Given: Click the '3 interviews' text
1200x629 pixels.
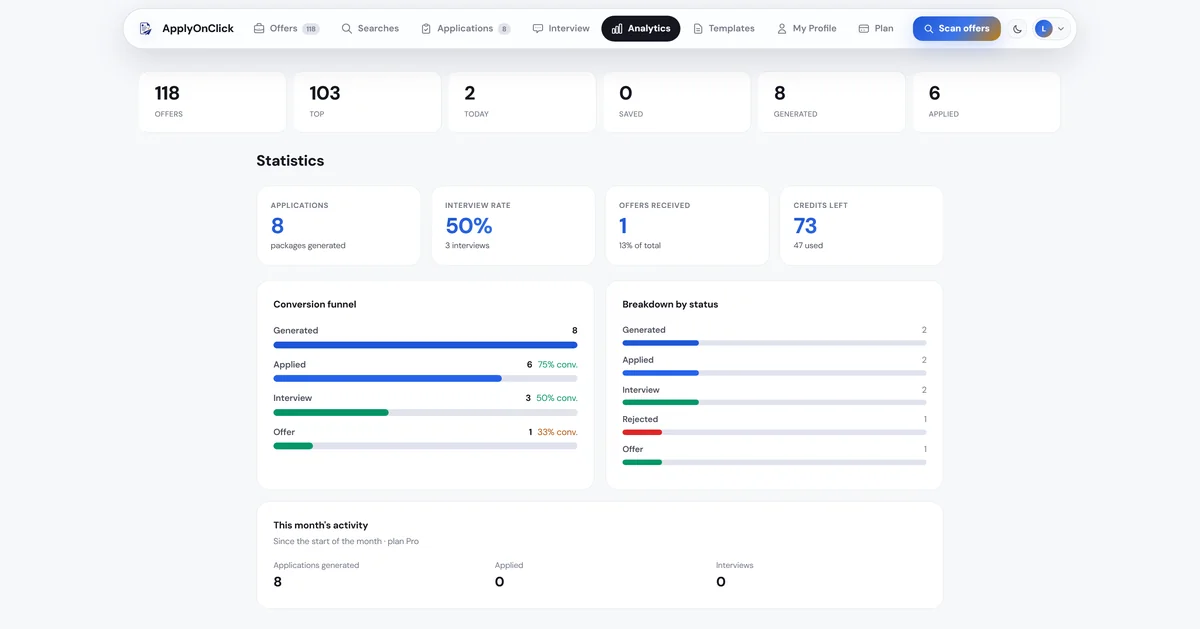Looking at the screenshot, I should 467,246.
